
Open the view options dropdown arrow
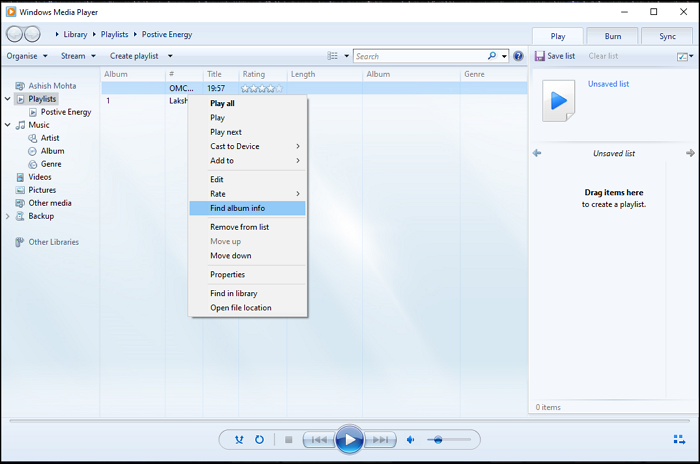coord(346,56)
